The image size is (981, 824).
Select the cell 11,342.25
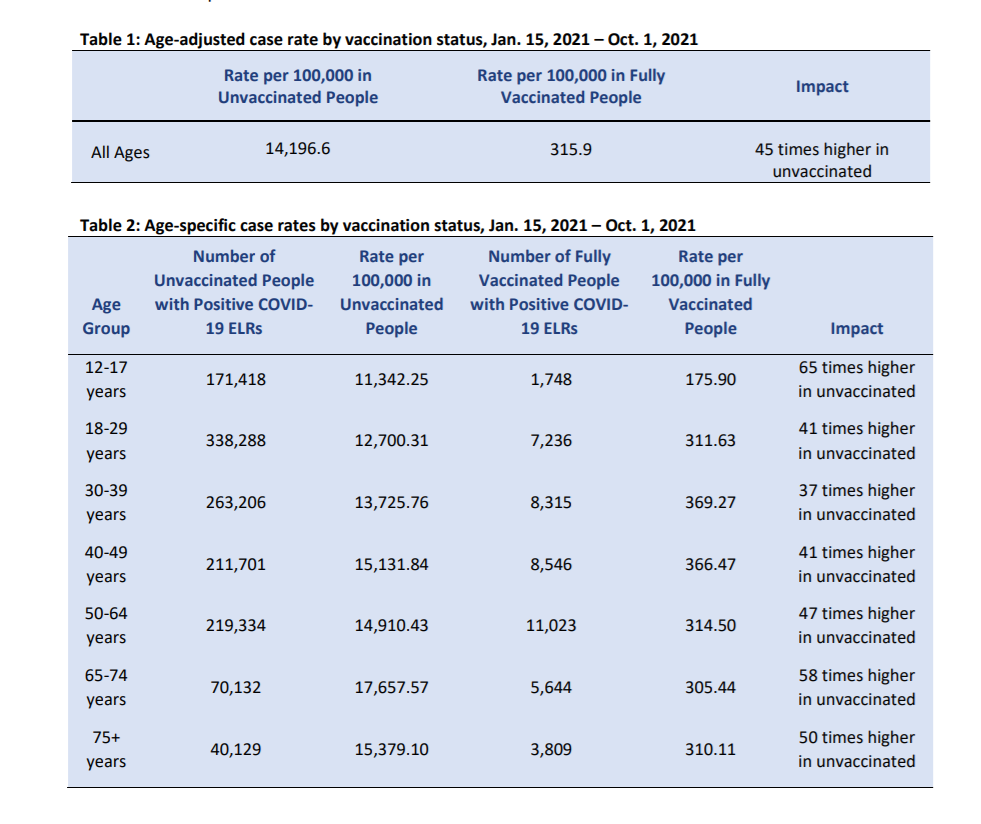point(392,380)
